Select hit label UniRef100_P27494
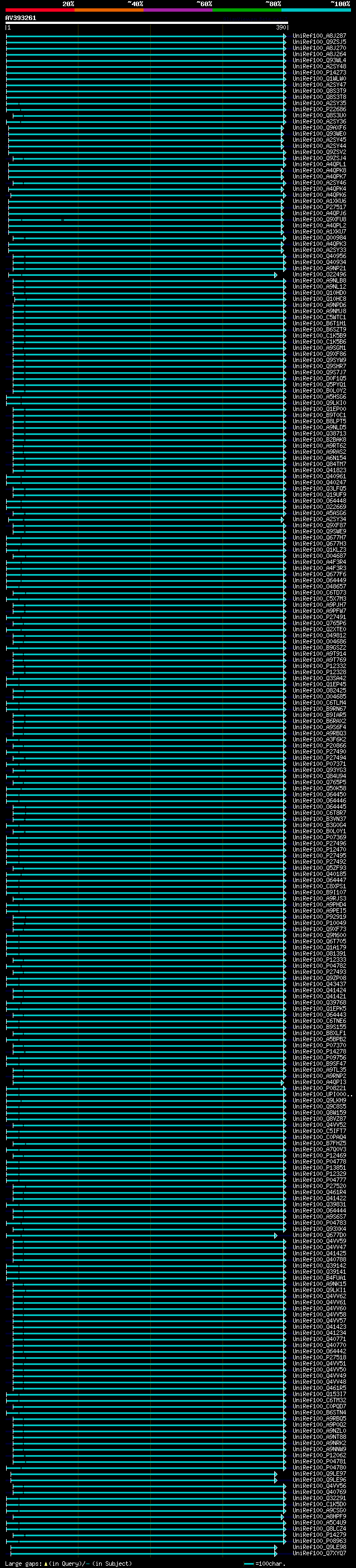This screenshot has width=356, height=1568. [319, 758]
